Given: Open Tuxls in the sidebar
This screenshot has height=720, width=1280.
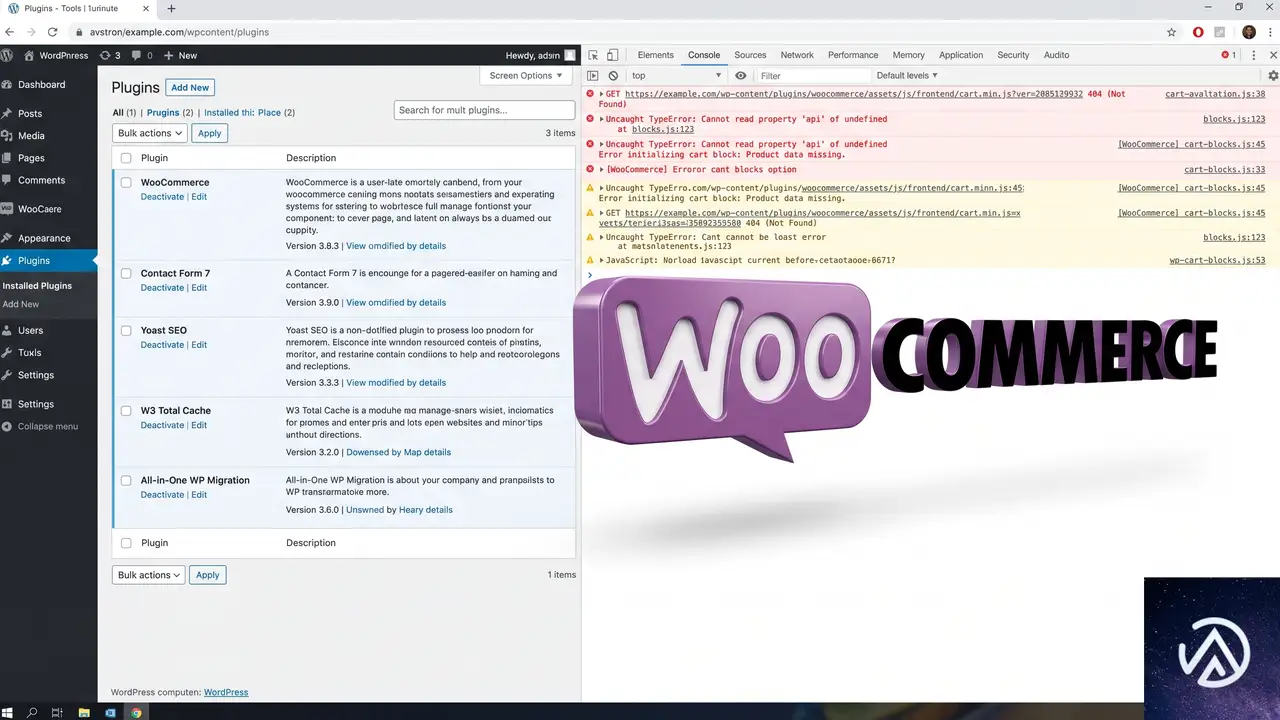Looking at the screenshot, I should 29,353.
